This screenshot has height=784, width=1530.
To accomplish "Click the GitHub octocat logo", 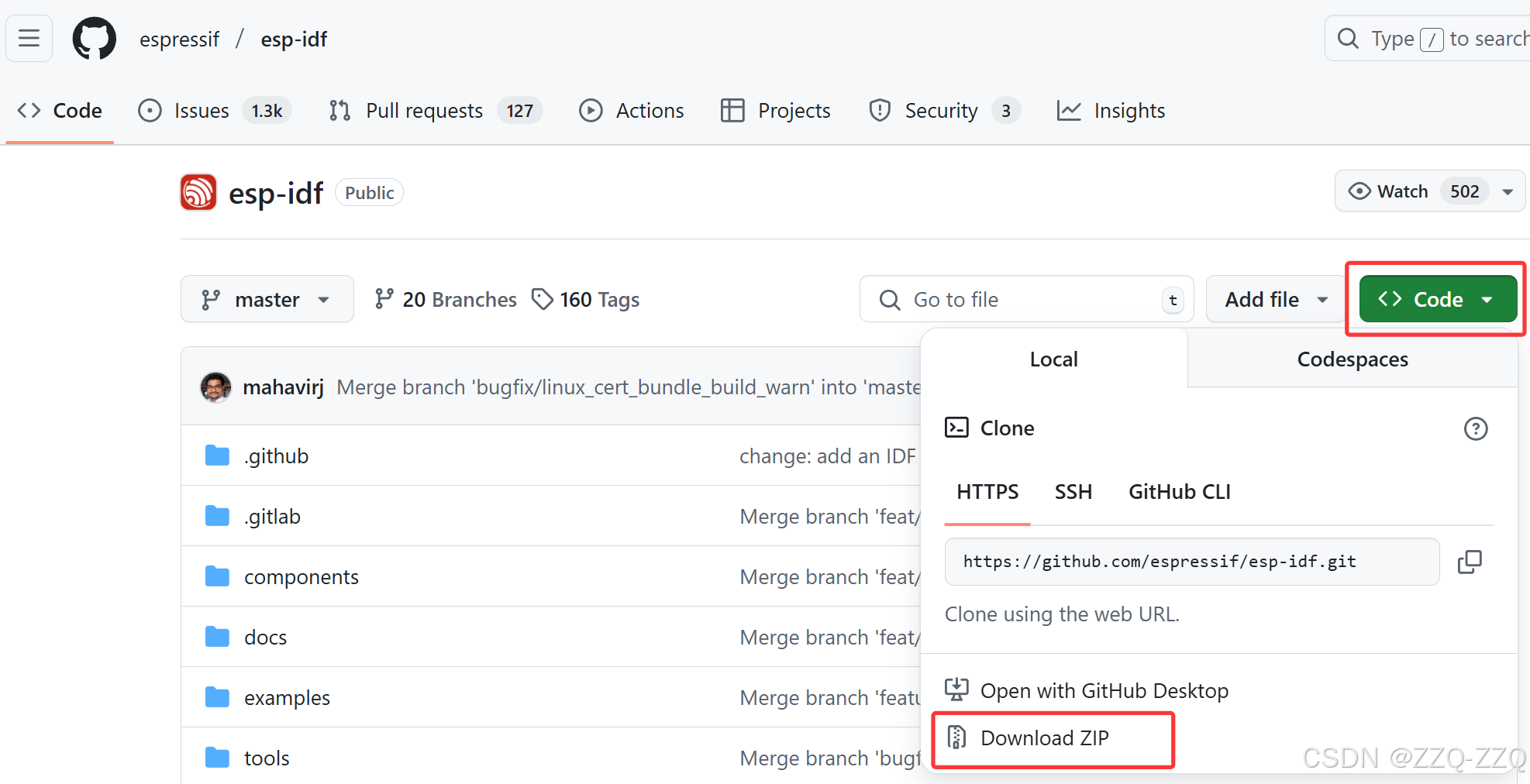I will [95, 39].
